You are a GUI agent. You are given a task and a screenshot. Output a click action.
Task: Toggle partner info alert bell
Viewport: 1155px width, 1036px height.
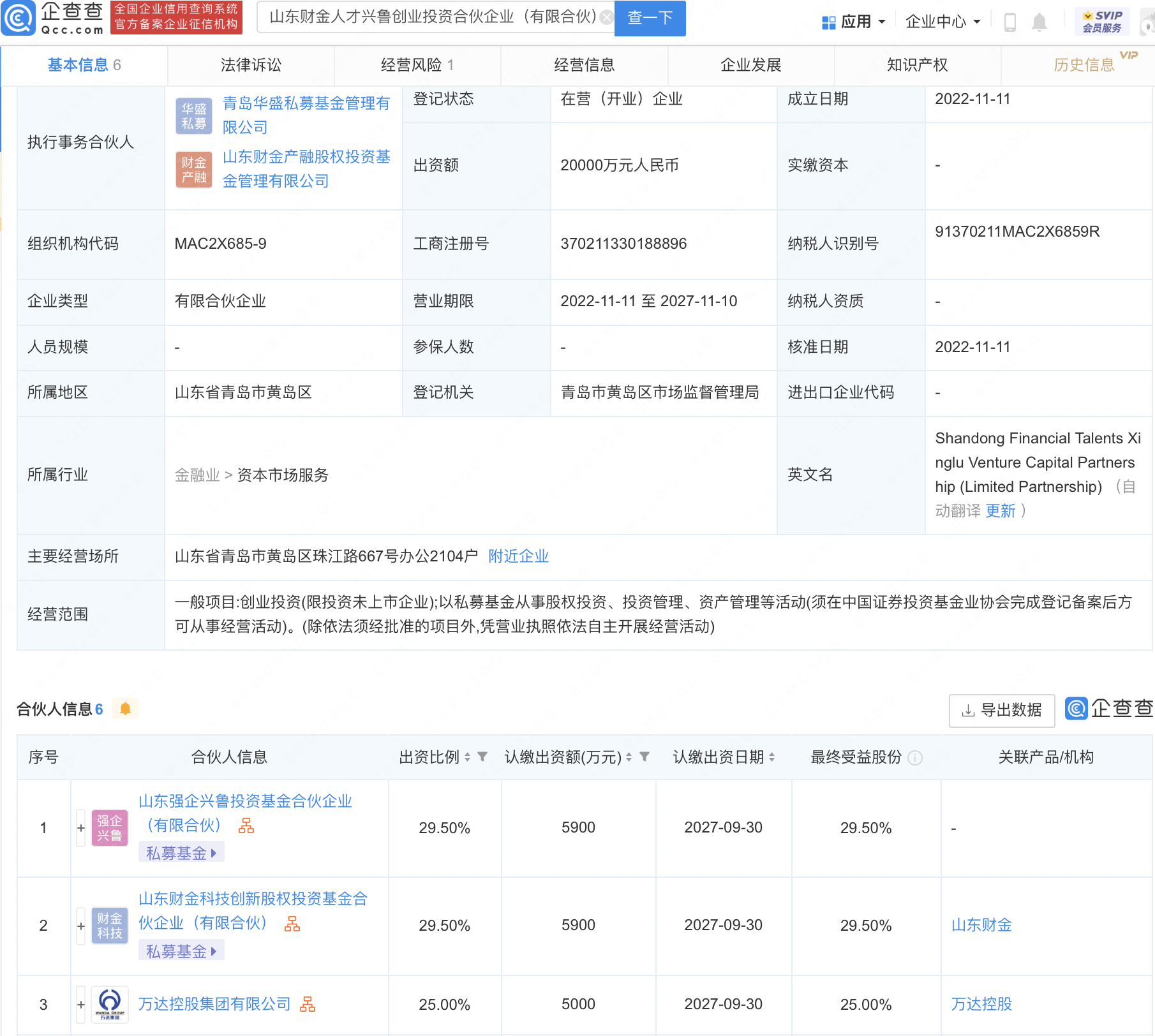click(x=125, y=709)
